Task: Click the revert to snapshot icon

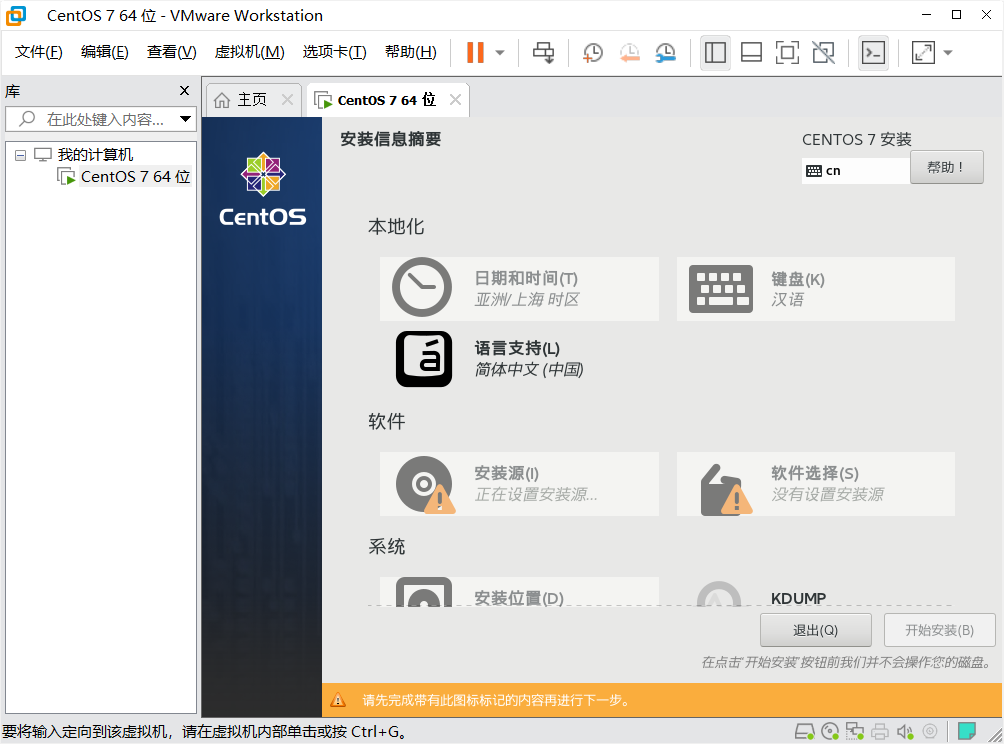Action: [x=630, y=53]
